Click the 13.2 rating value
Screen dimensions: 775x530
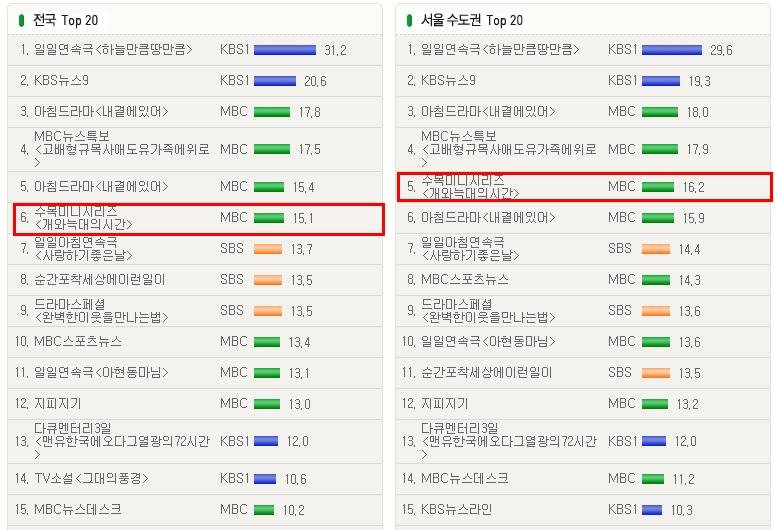click(x=688, y=404)
